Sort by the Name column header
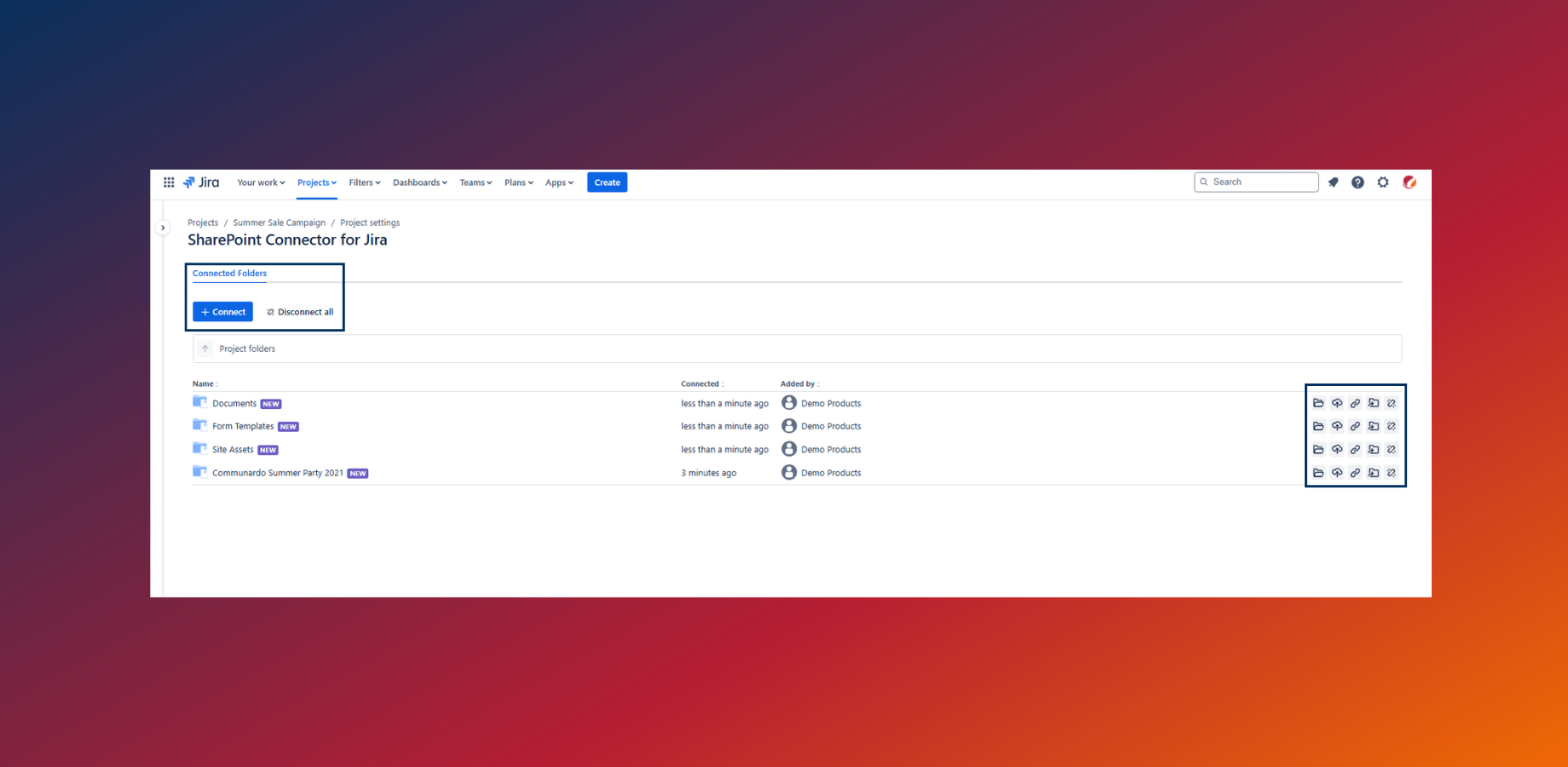The image size is (1568, 767). pos(205,383)
